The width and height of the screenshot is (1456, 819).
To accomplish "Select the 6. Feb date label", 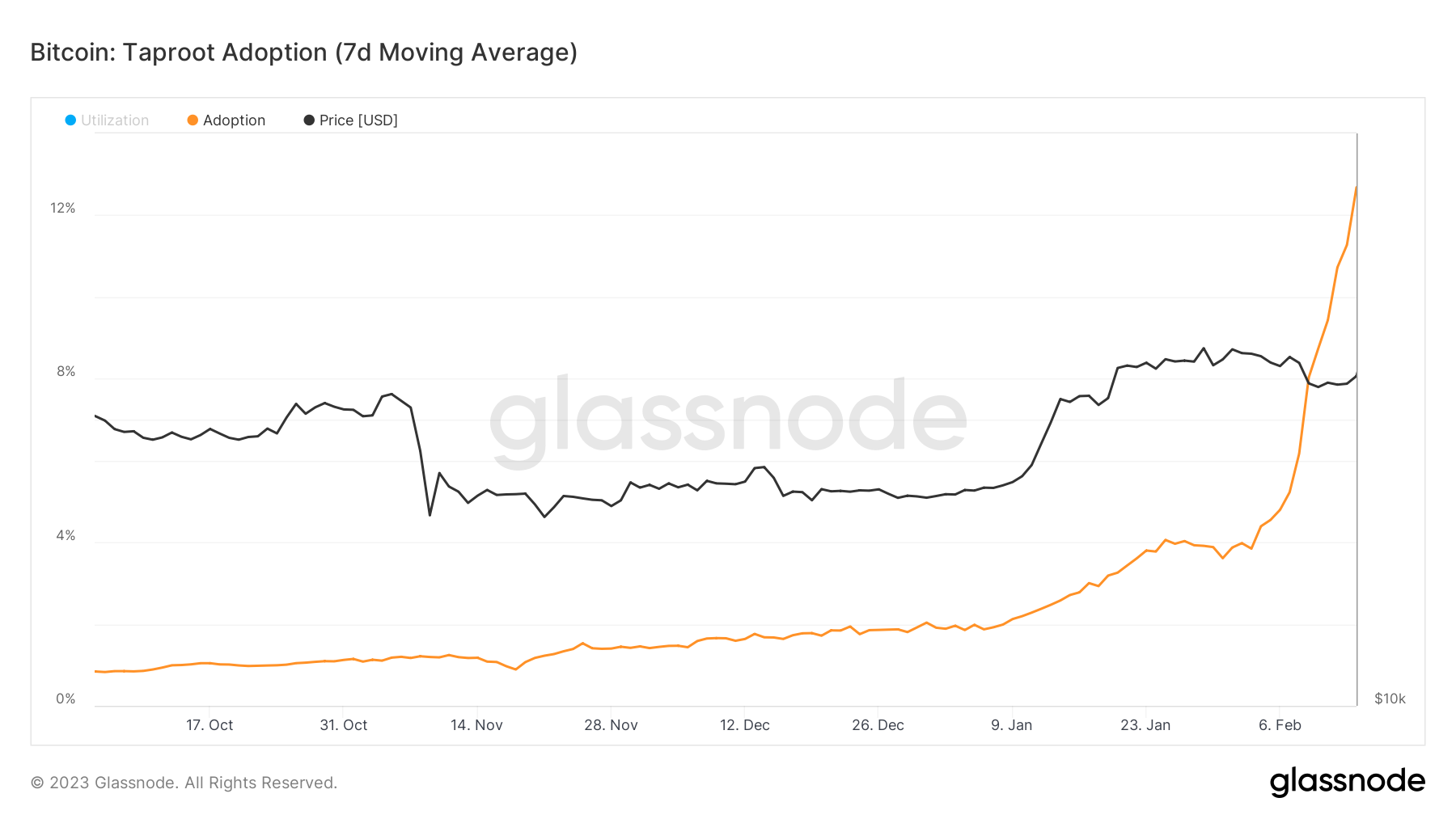I will click(1280, 725).
